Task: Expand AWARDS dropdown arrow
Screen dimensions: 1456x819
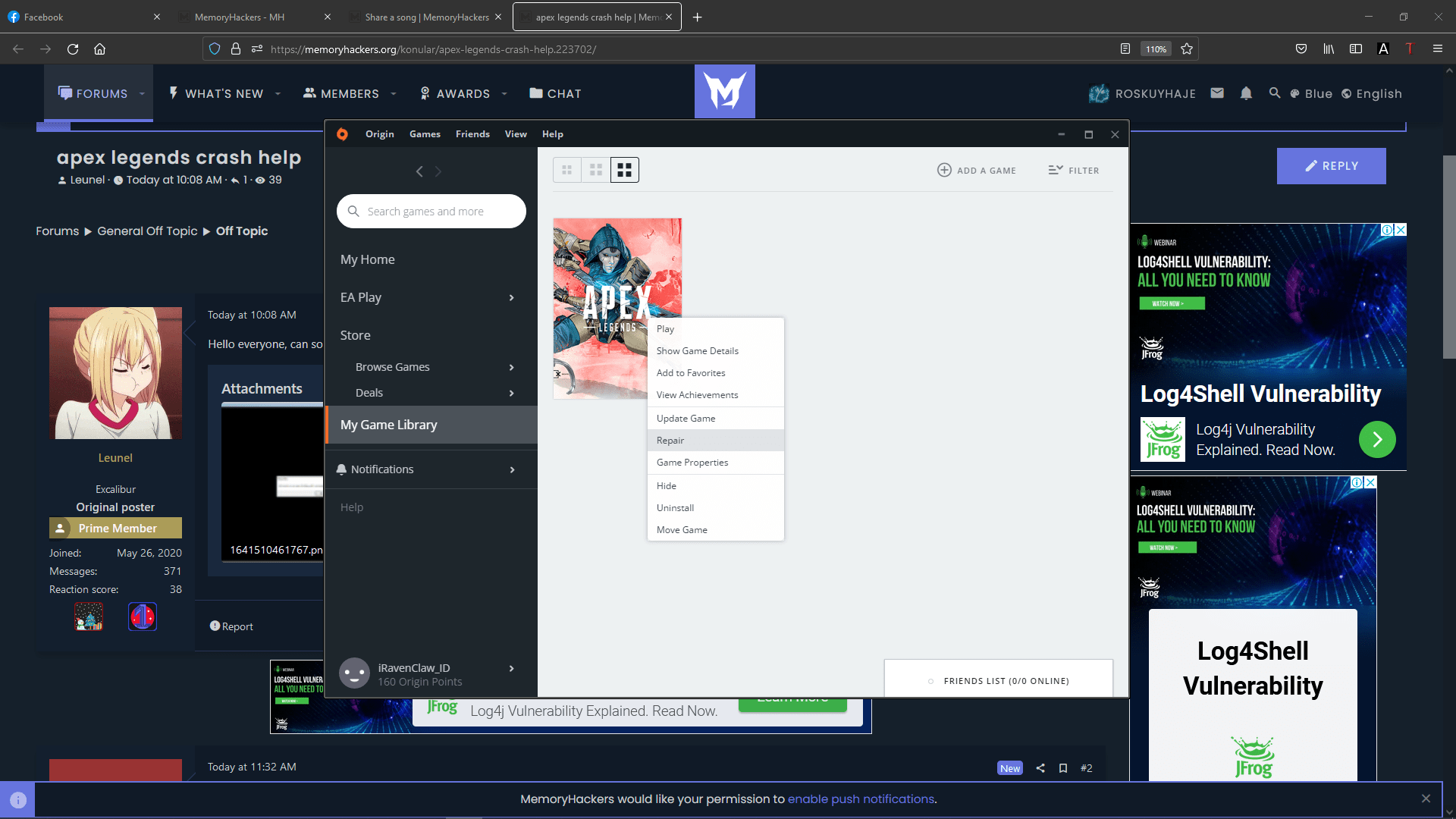Action: tap(504, 94)
